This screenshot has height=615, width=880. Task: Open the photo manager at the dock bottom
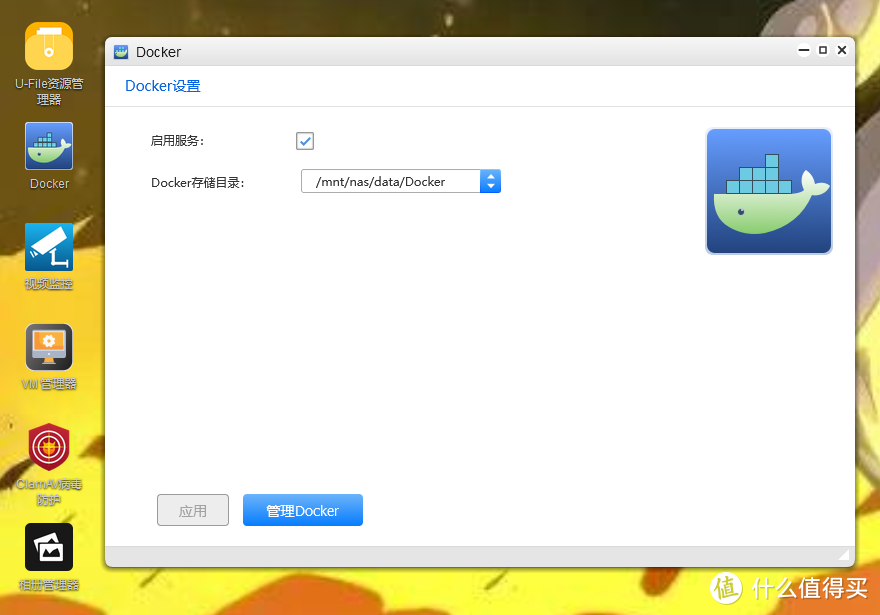(48, 547)
